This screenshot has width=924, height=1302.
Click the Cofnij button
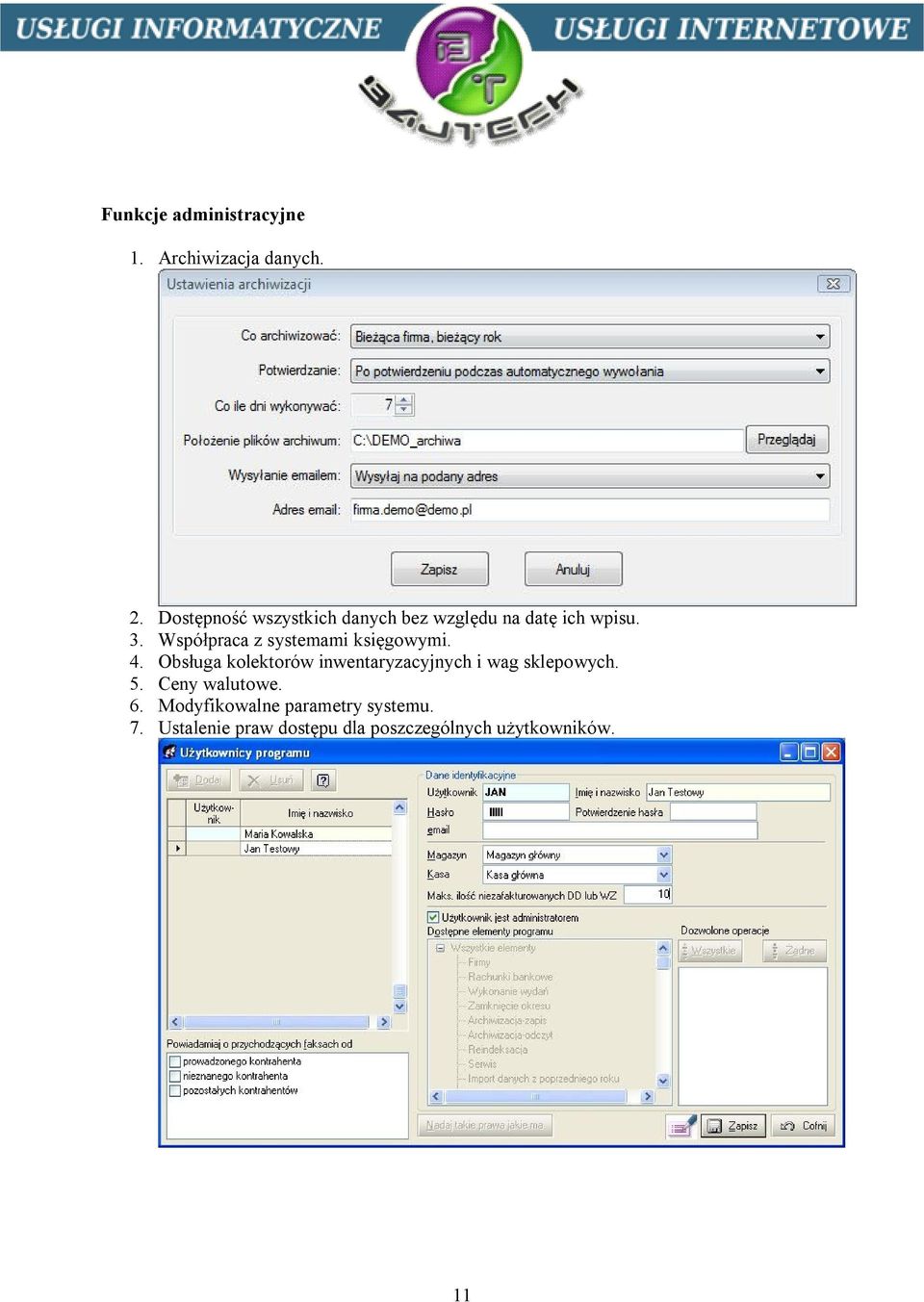click(802, 1125)
